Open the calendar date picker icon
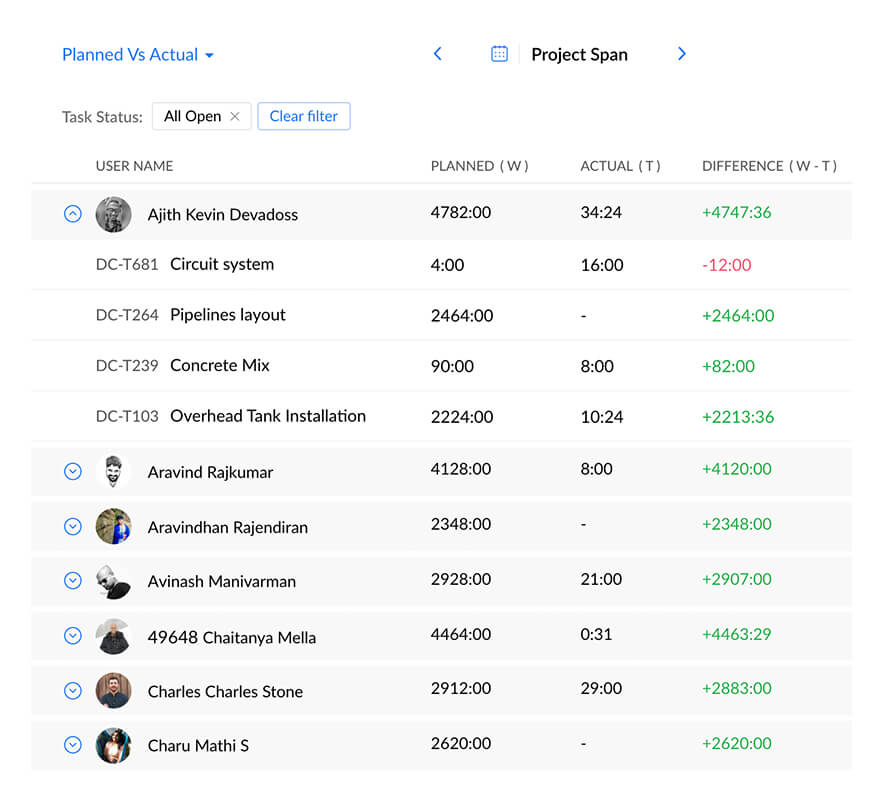Image resolution: width=879 pixels, height=800 pixels. point(499,54)
